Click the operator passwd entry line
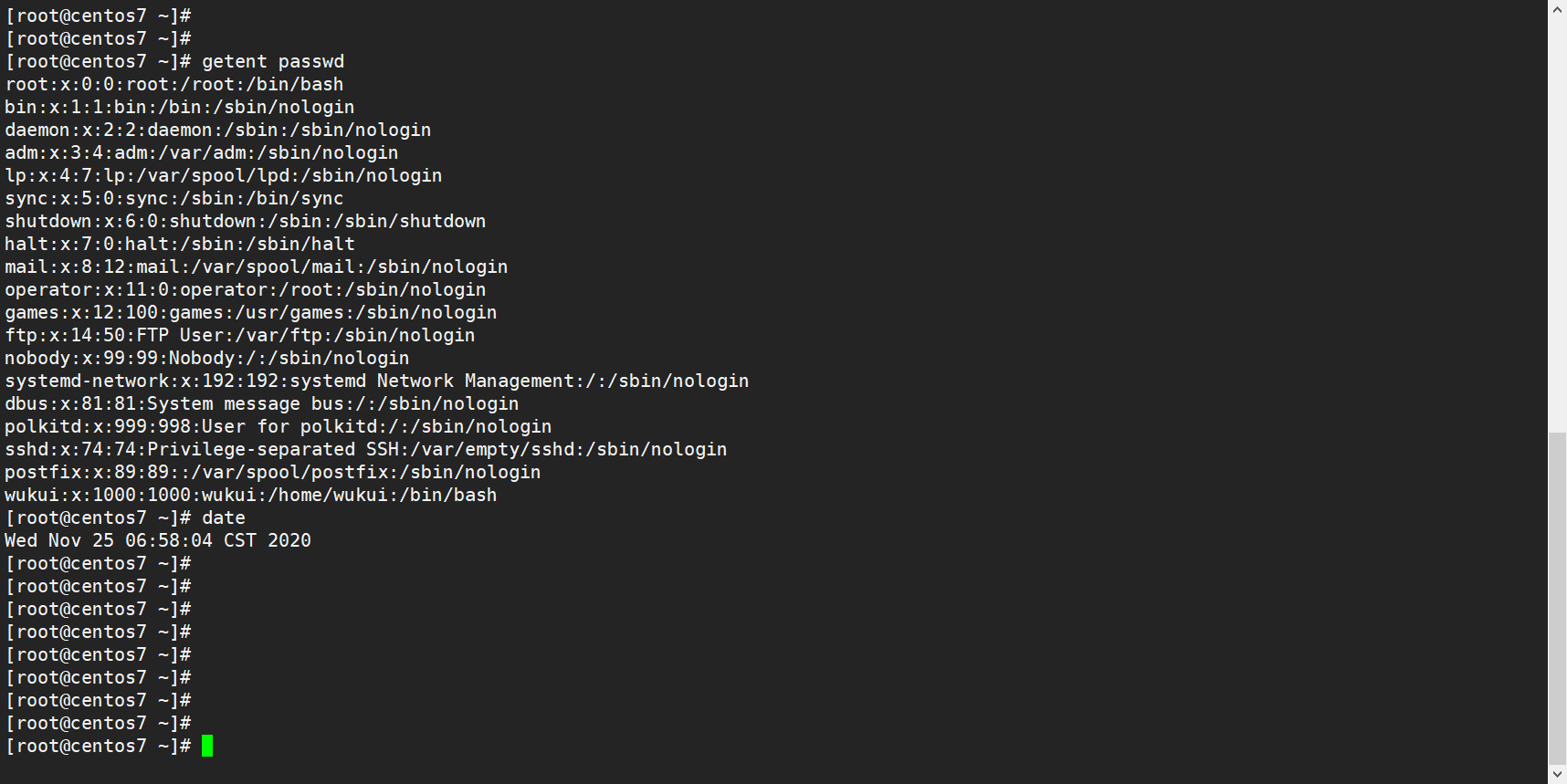This screenshot has height=784, width=1567. 245,290
